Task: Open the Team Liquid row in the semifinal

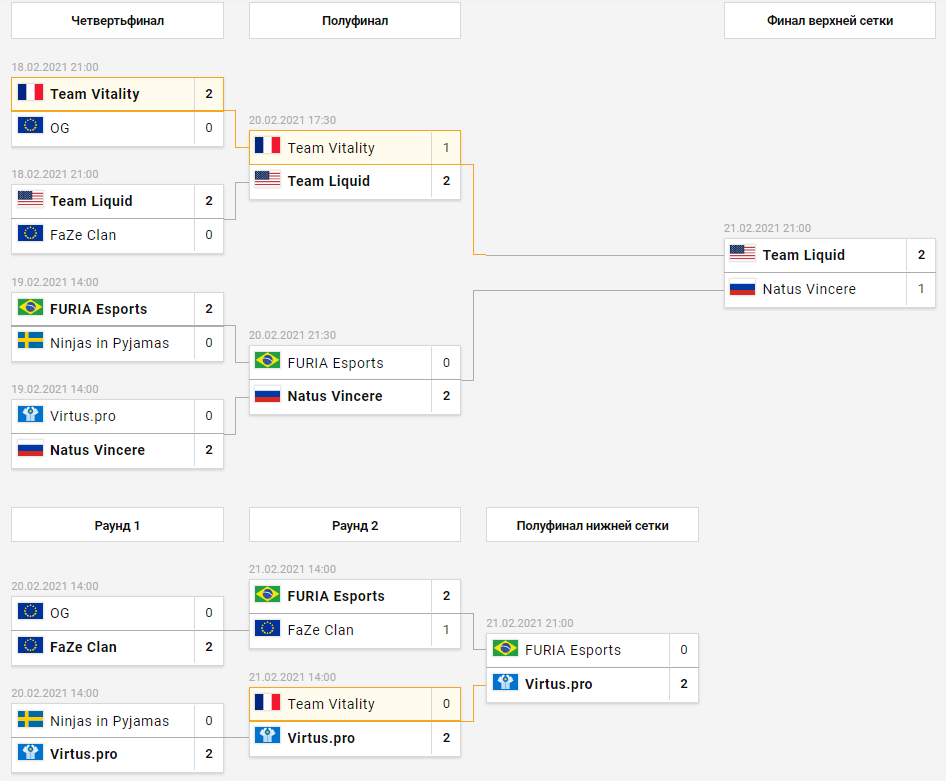Action: (x=355, y=182)
